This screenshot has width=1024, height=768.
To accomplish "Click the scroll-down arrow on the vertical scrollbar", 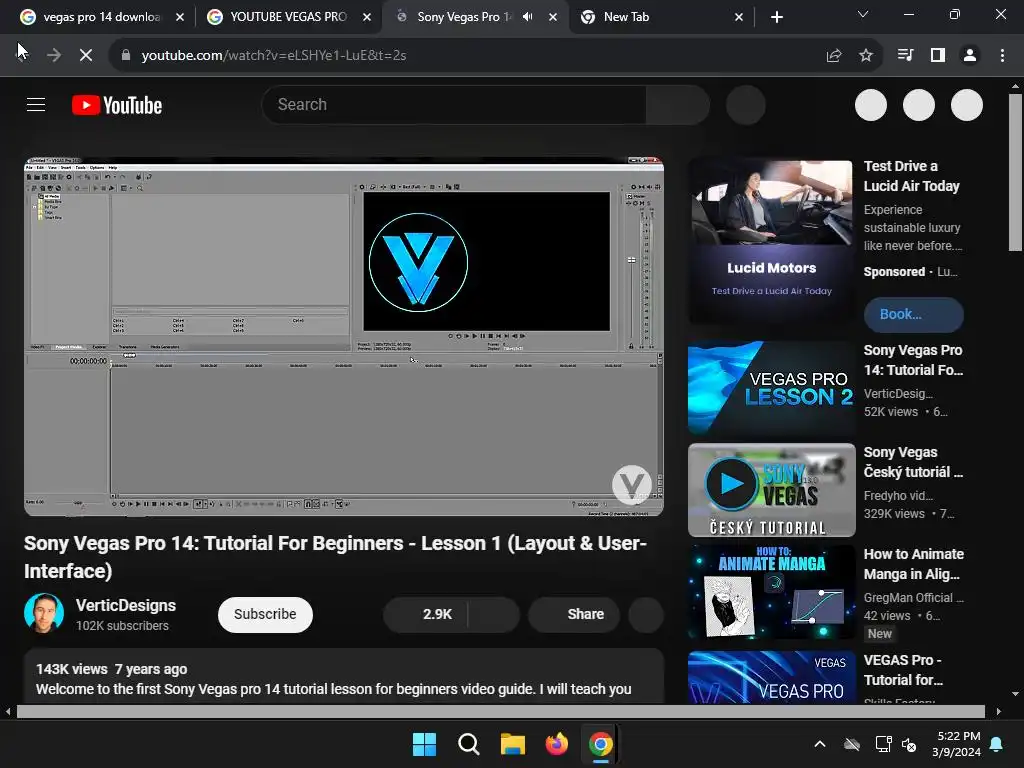I will tap(1015, 694).
